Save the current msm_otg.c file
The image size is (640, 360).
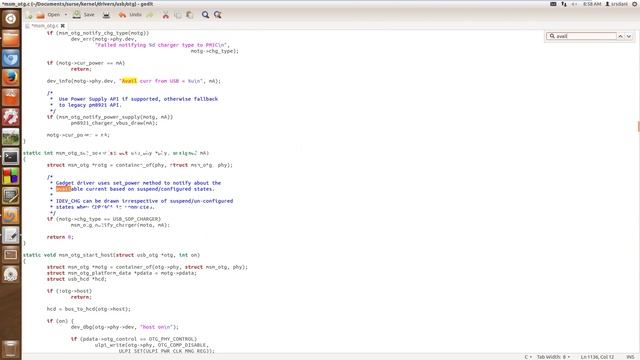pos(84,15)
